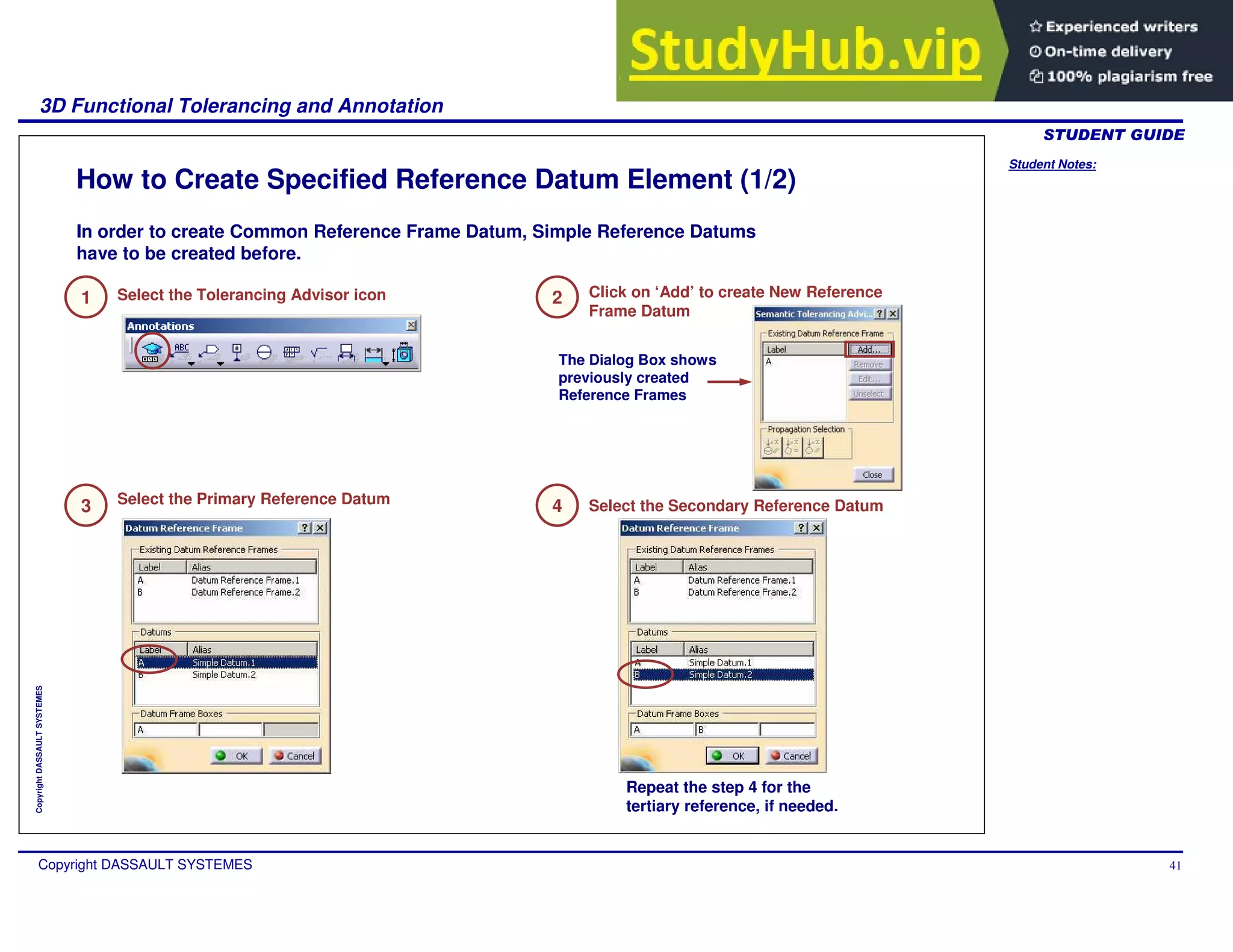Screen dimensions: 1233x952
Task: Expand the Text tool dropdown arrow
Action: 191,364
